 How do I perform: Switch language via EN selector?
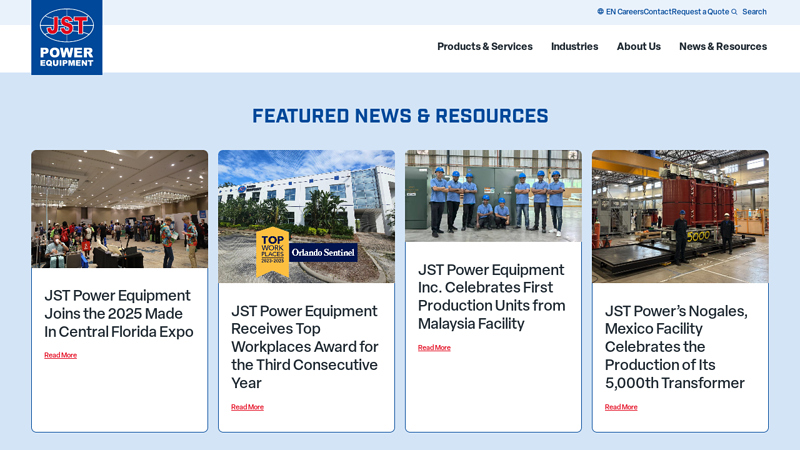[611, 12]
